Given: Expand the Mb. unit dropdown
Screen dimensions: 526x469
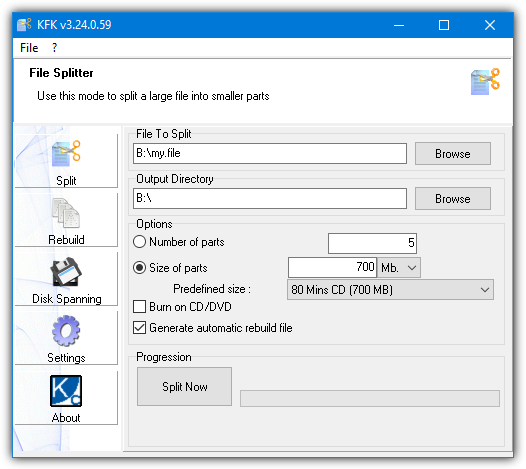Looking at the screenshot, I should [399, 268].
